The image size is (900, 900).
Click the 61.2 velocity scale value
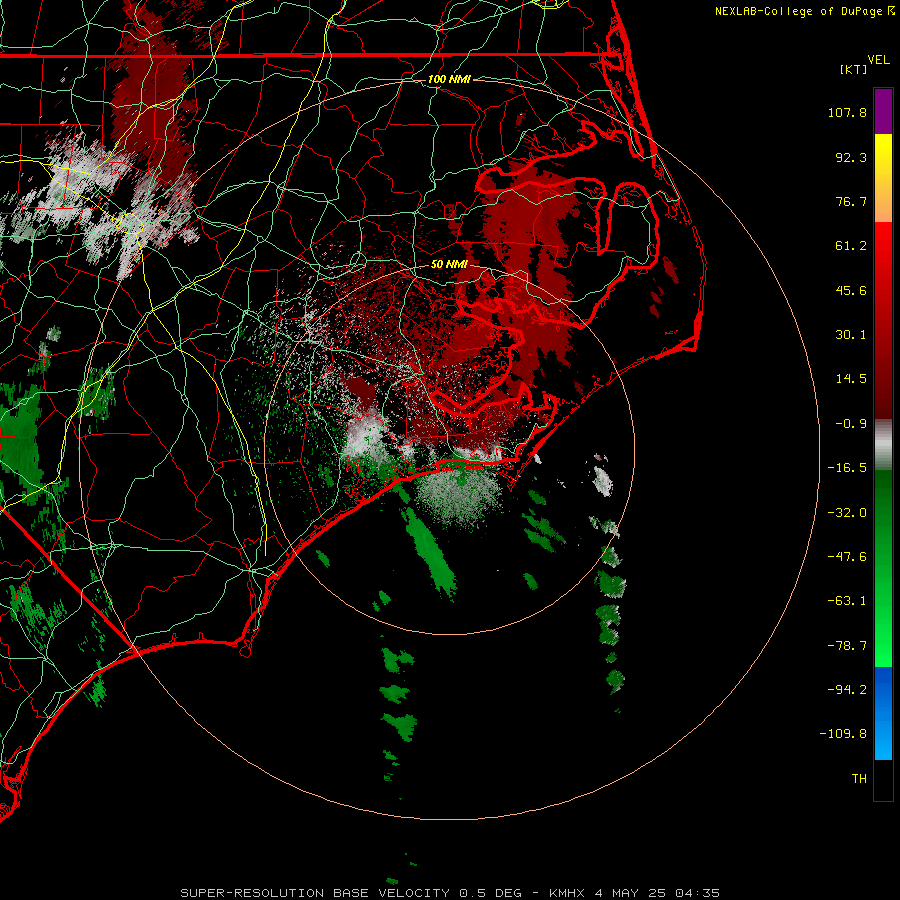851,246
